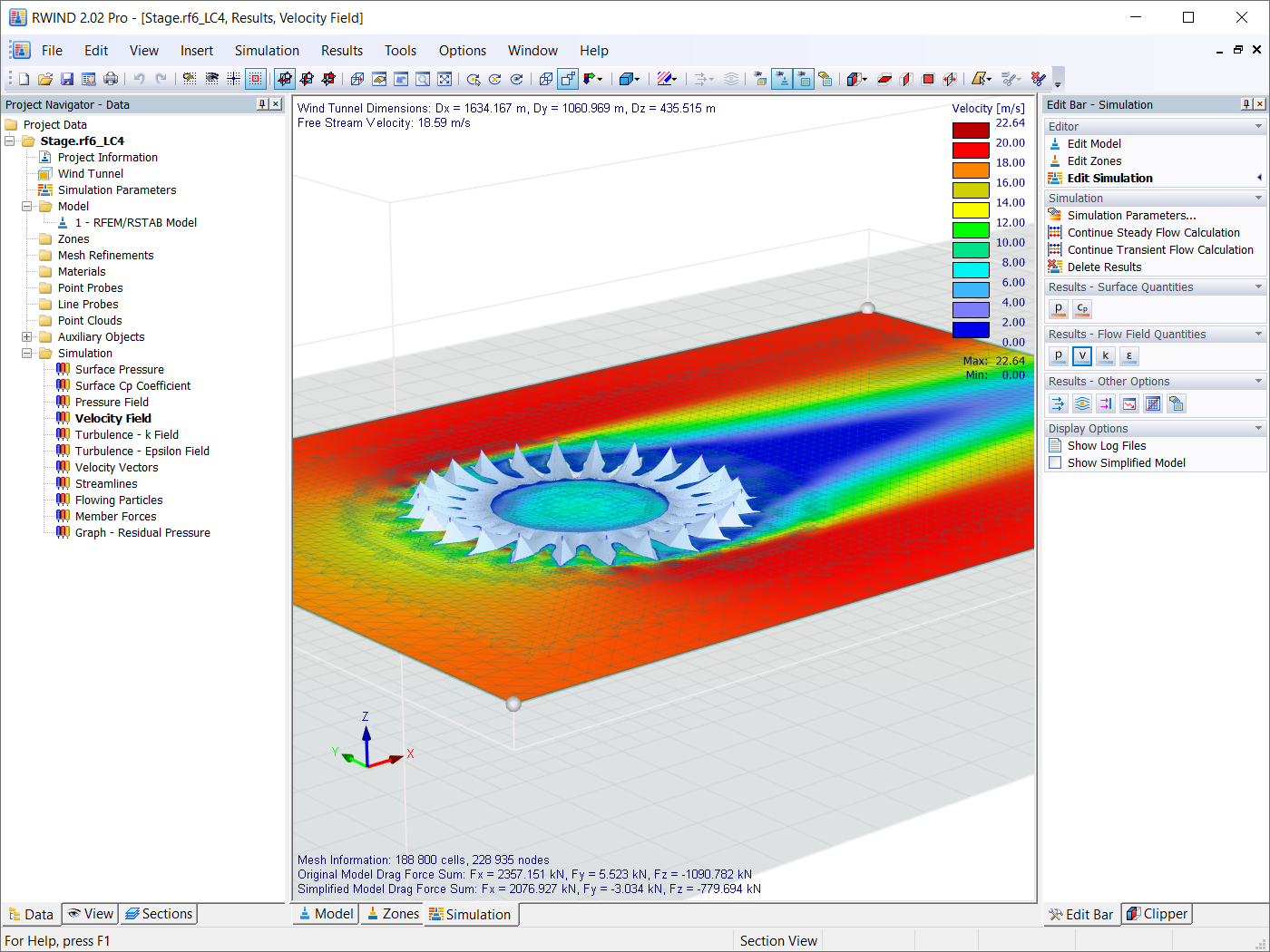
Task: Toggle the highlighted perspective boxes view button
Action: pos(568,79)
